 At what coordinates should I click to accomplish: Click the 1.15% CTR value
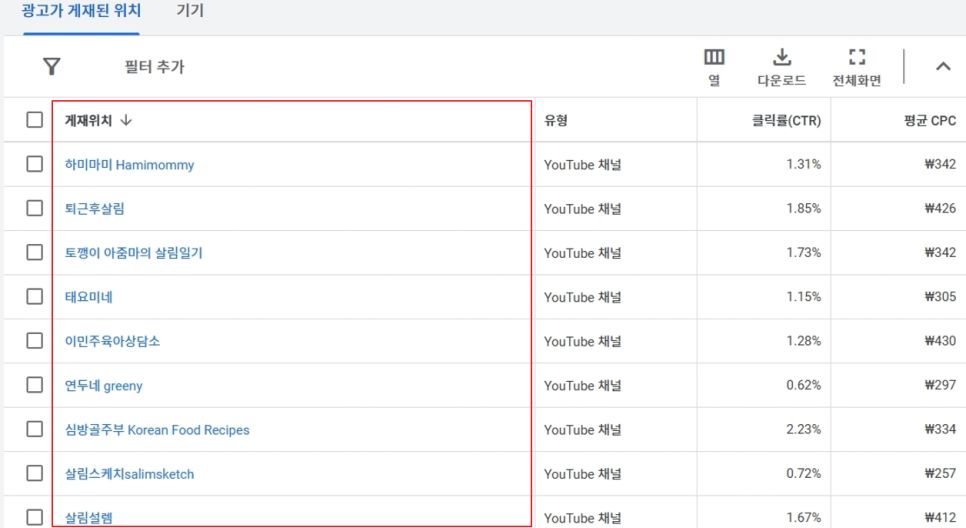[x=803, y=296]
